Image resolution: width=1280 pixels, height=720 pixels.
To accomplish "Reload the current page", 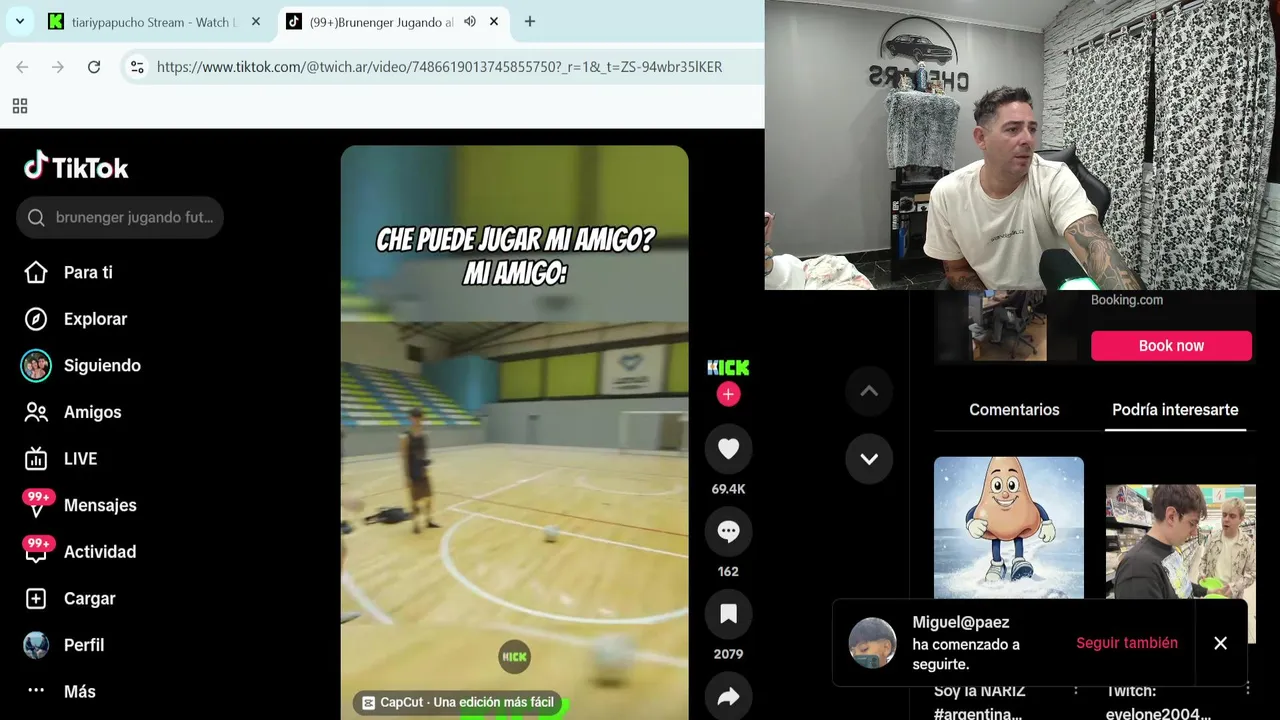I will point(94,67).
